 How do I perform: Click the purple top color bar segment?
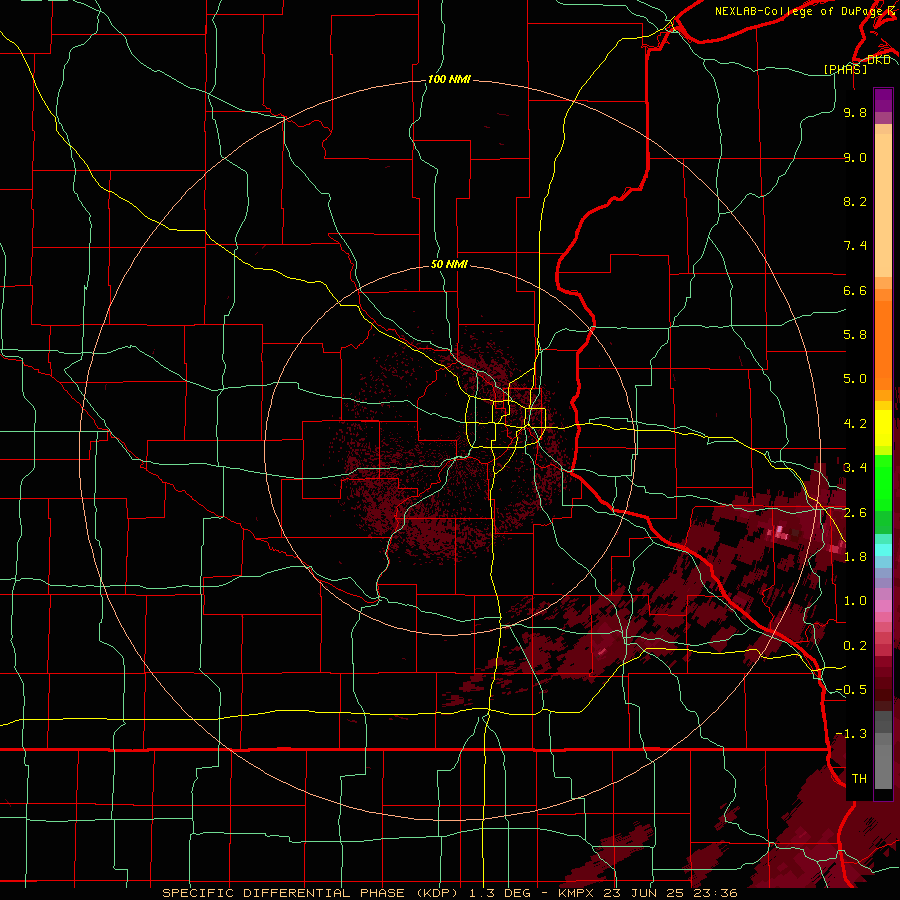pos(883,100)
